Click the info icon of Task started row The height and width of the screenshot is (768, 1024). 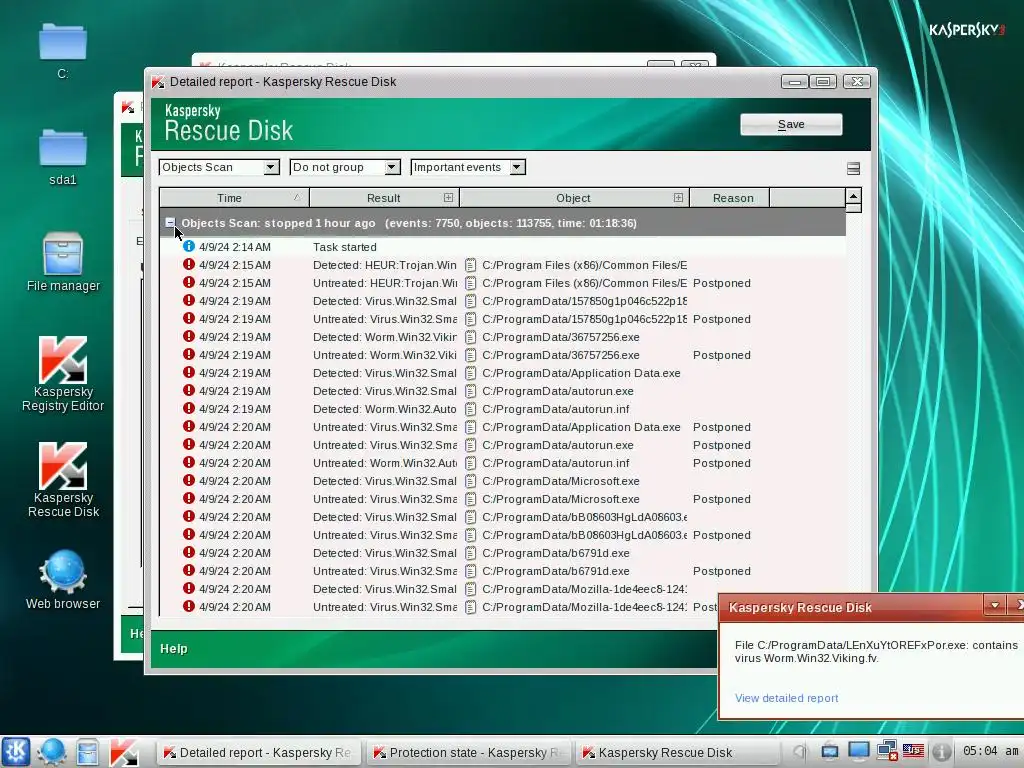pyautogui.click(x=189, y=246)
